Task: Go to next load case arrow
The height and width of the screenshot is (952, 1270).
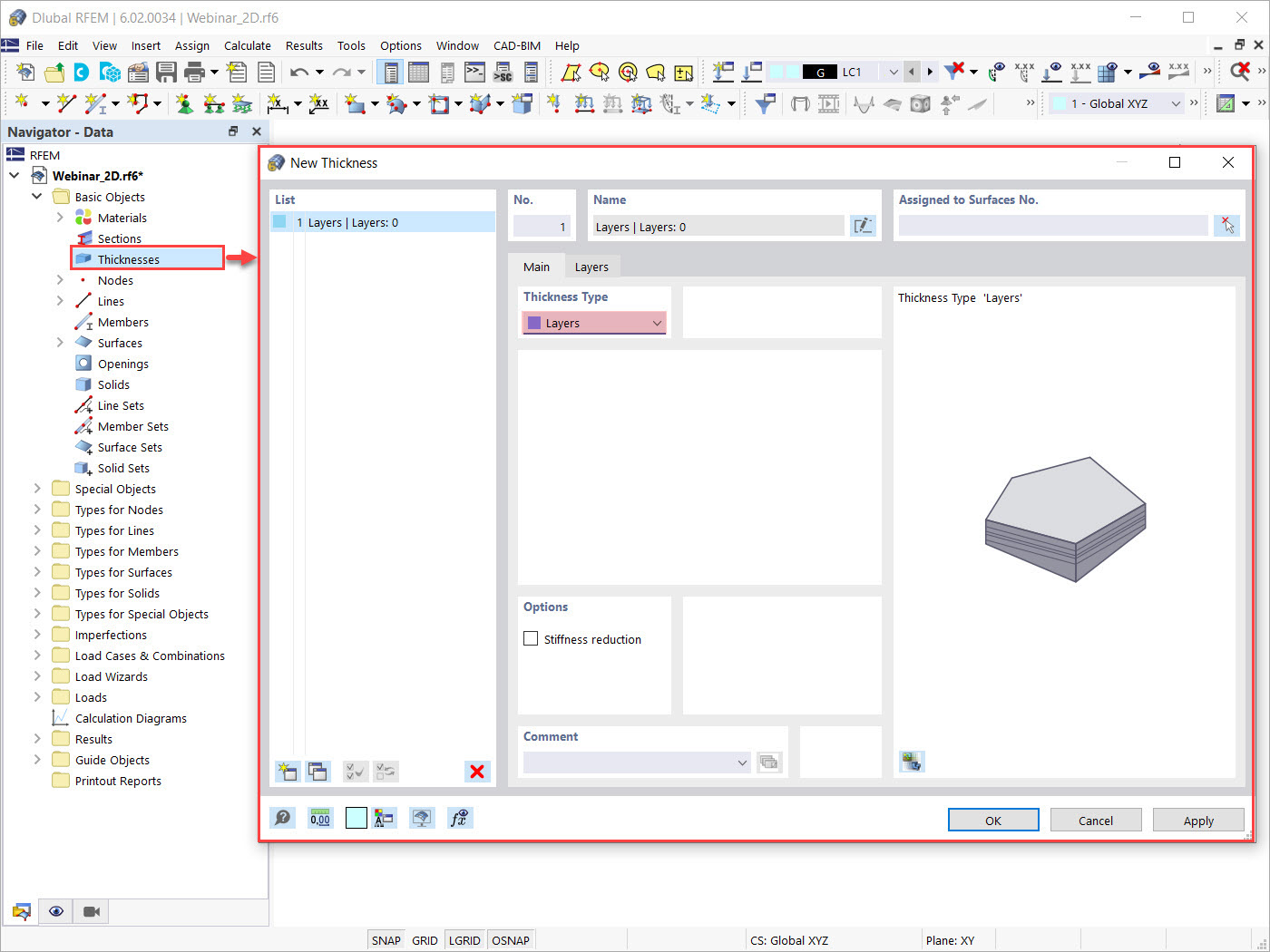Action: click(x=930, y=72)
